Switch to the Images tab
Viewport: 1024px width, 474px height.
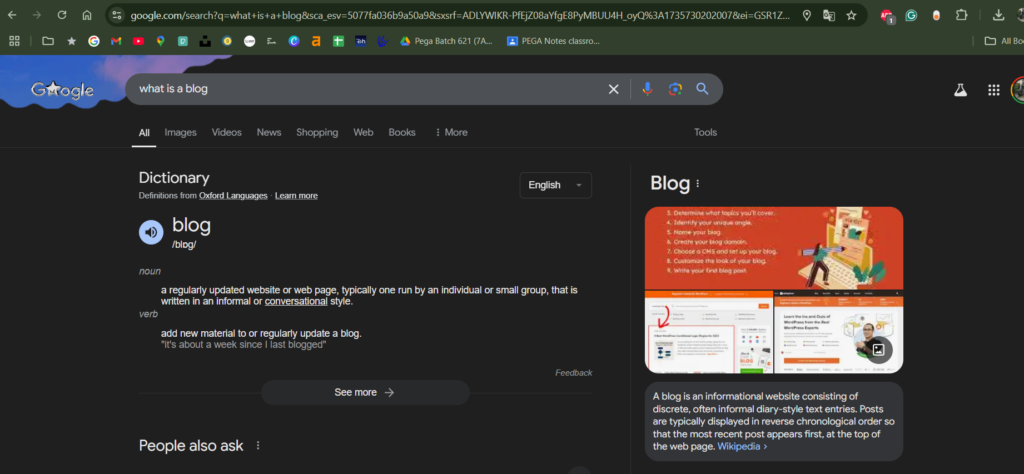click(x=180, y=132)
